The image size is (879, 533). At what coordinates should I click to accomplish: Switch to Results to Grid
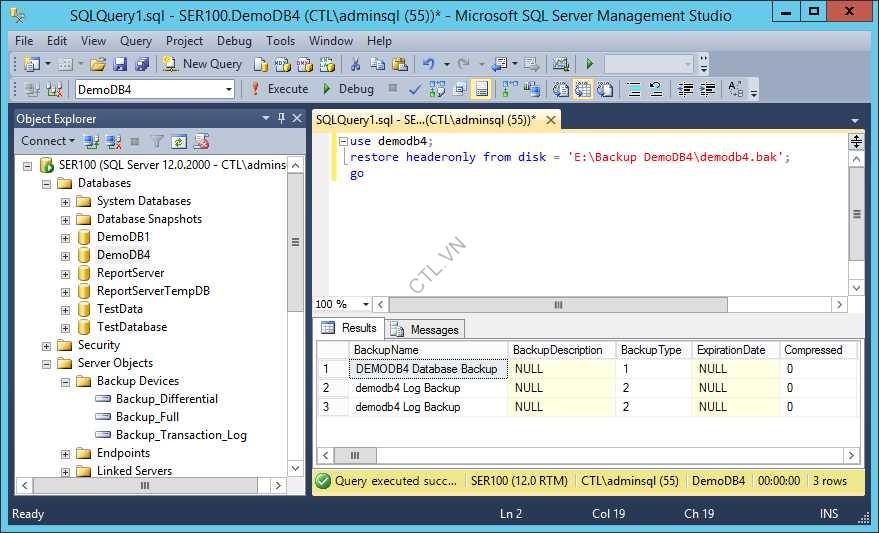(x=583, y=90)
